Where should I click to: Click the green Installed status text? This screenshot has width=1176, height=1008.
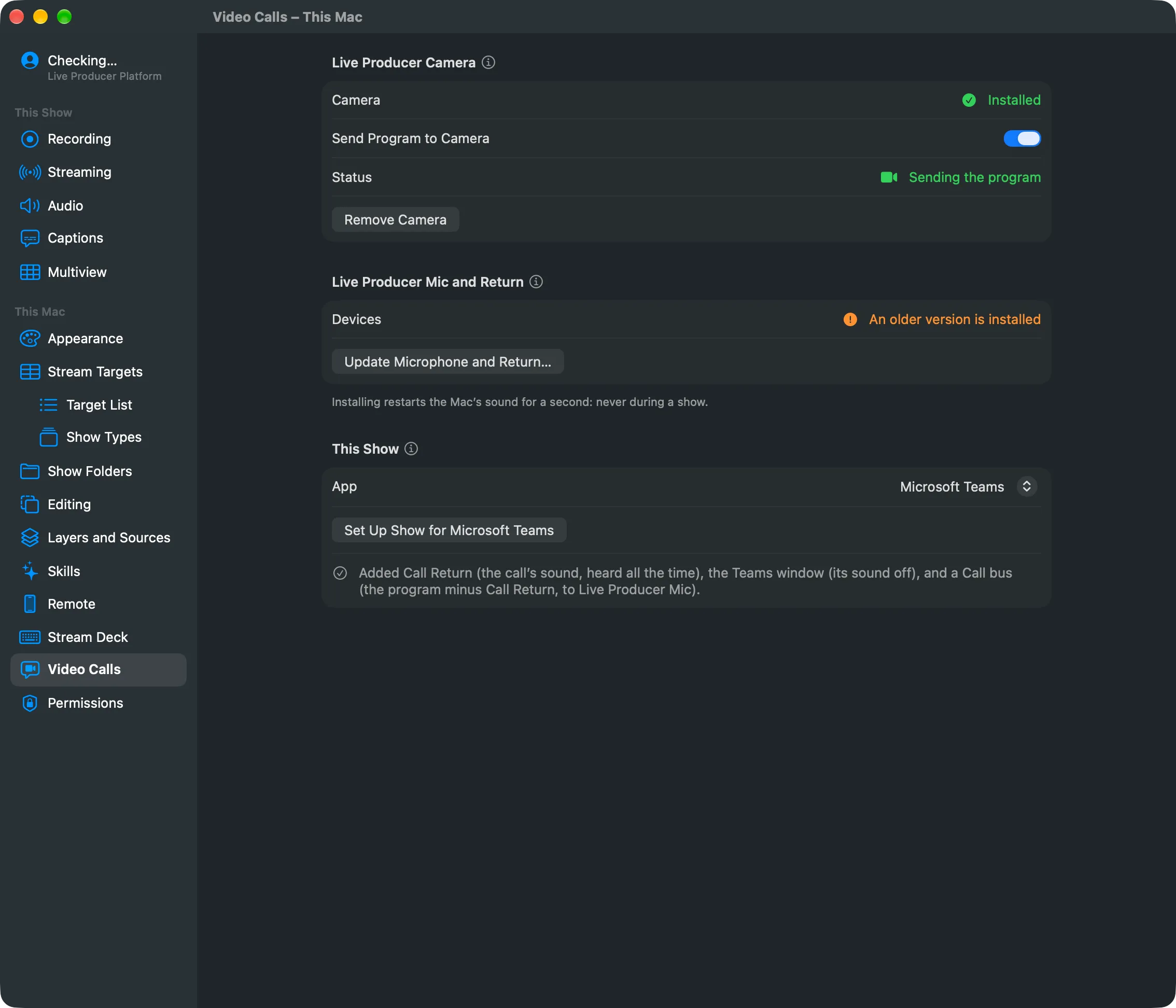click(x=1014, y=100)
